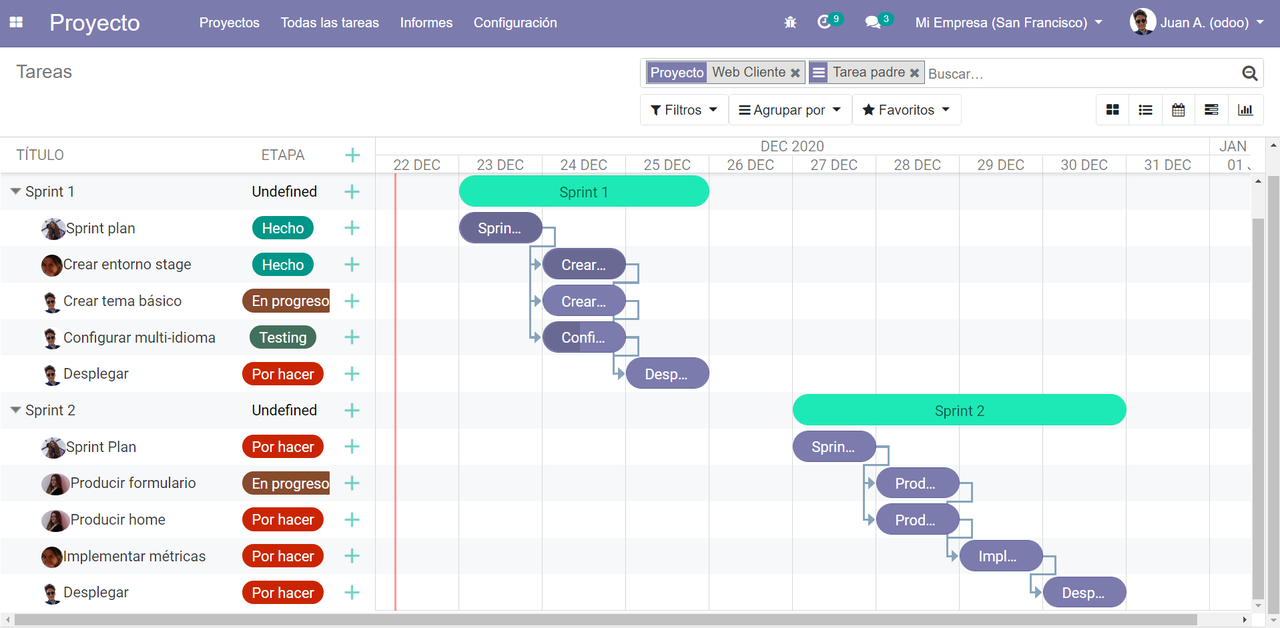The height and width of the screenshot is (628, 1280).
Task: Open activities clock icon with badge 9
Action: pyautogui.click(x=825, y=22)
